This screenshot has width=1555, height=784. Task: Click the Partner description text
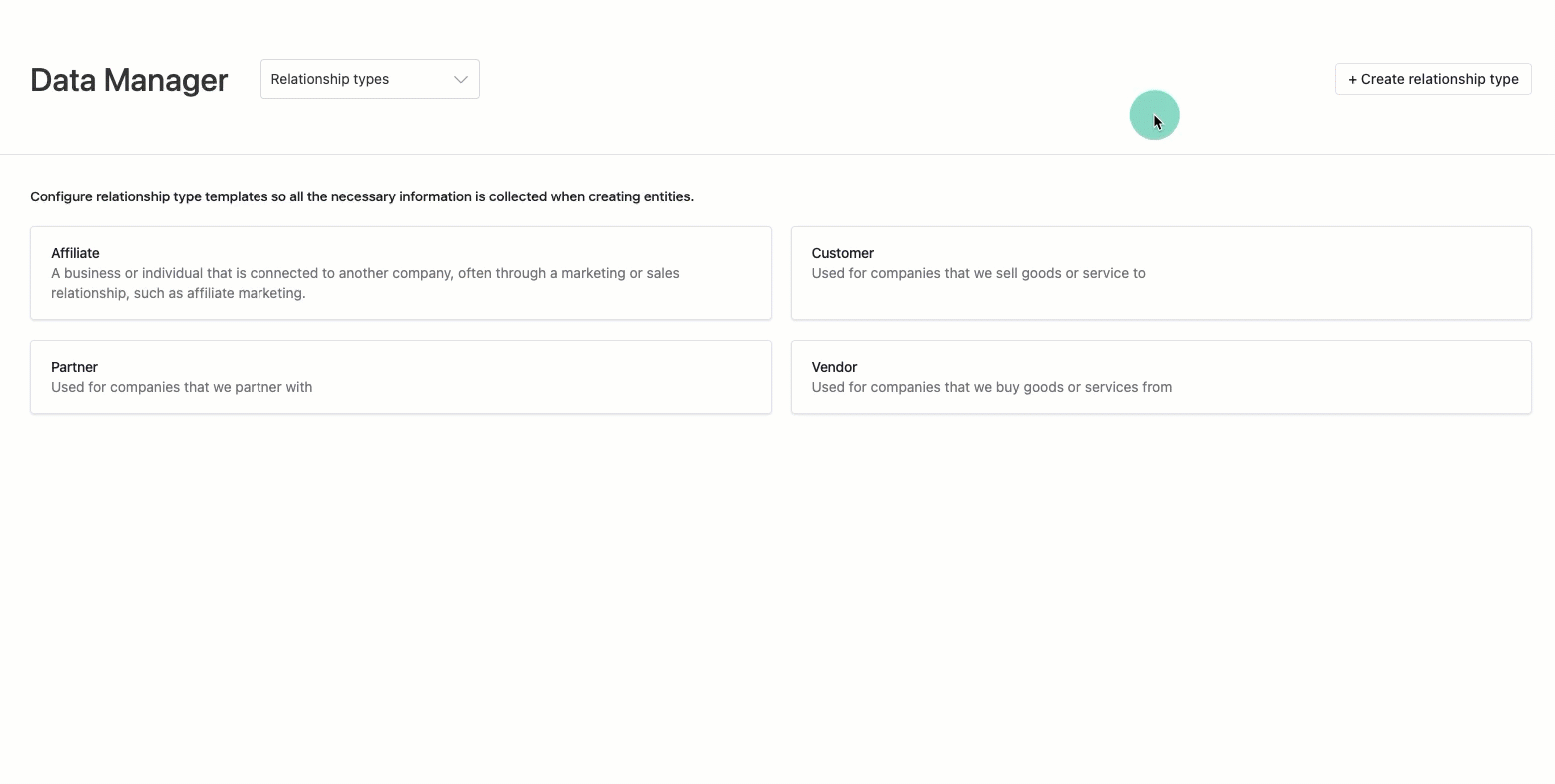point(182,387)
